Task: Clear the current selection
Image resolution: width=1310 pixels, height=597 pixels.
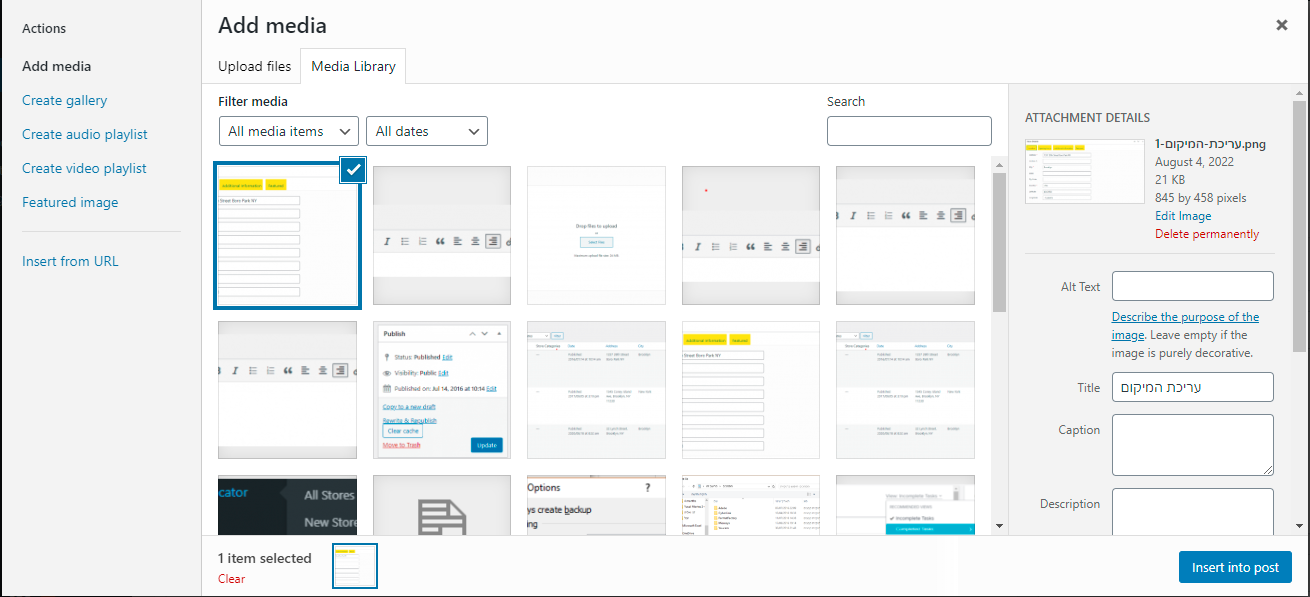Action: pos(231,579)
